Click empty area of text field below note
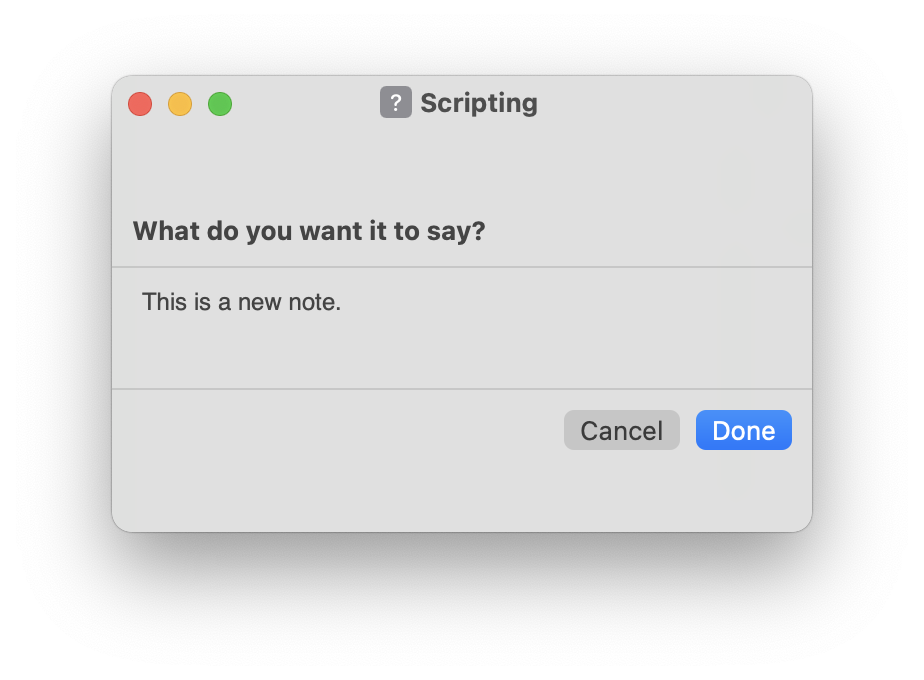 (x=462, y=354)
